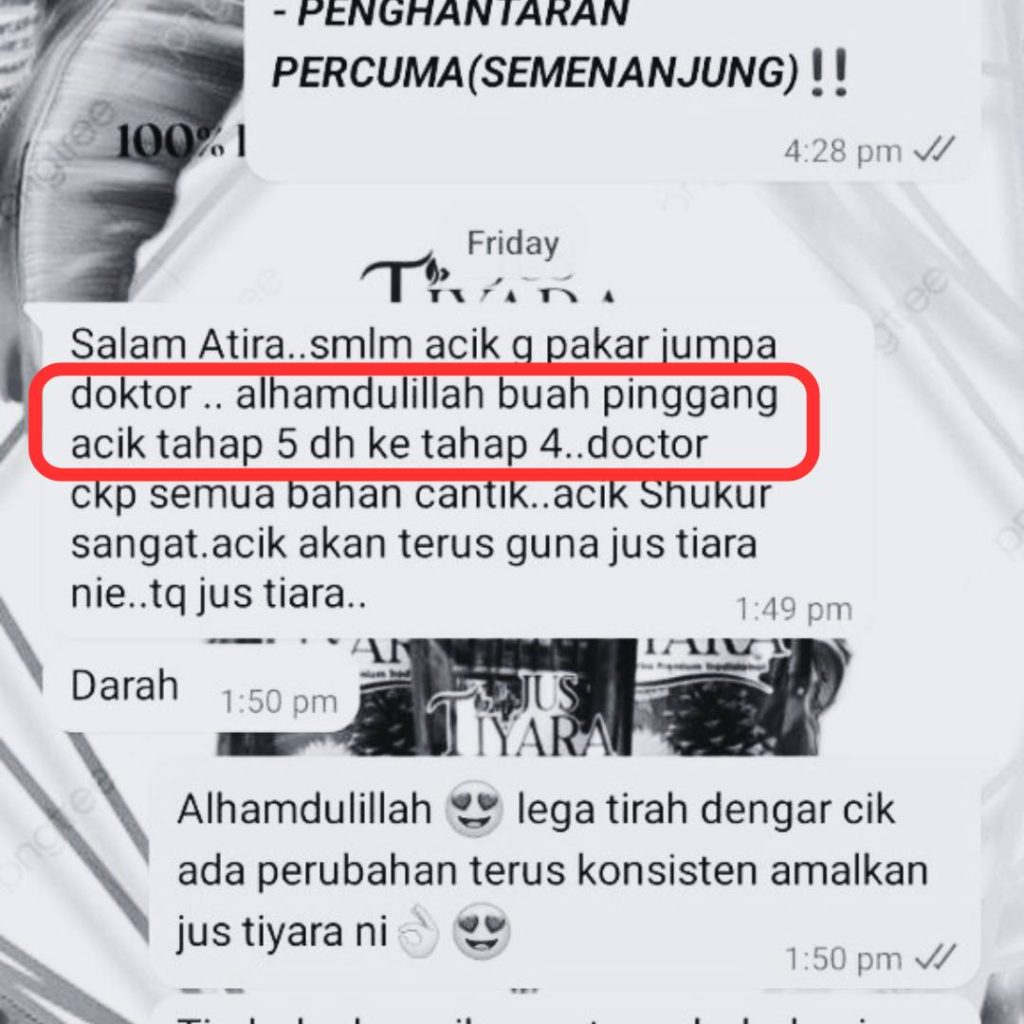Tap the "Salam Atira" incoming message
1024x1024 pixels.
[449, 470]
